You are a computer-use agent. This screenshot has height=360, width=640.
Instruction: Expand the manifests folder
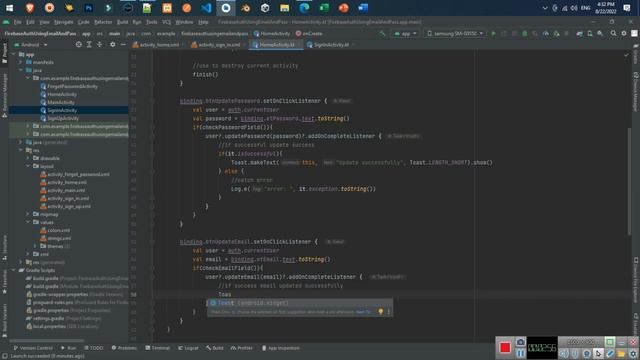pyautogui.click(x=21, y=62)
